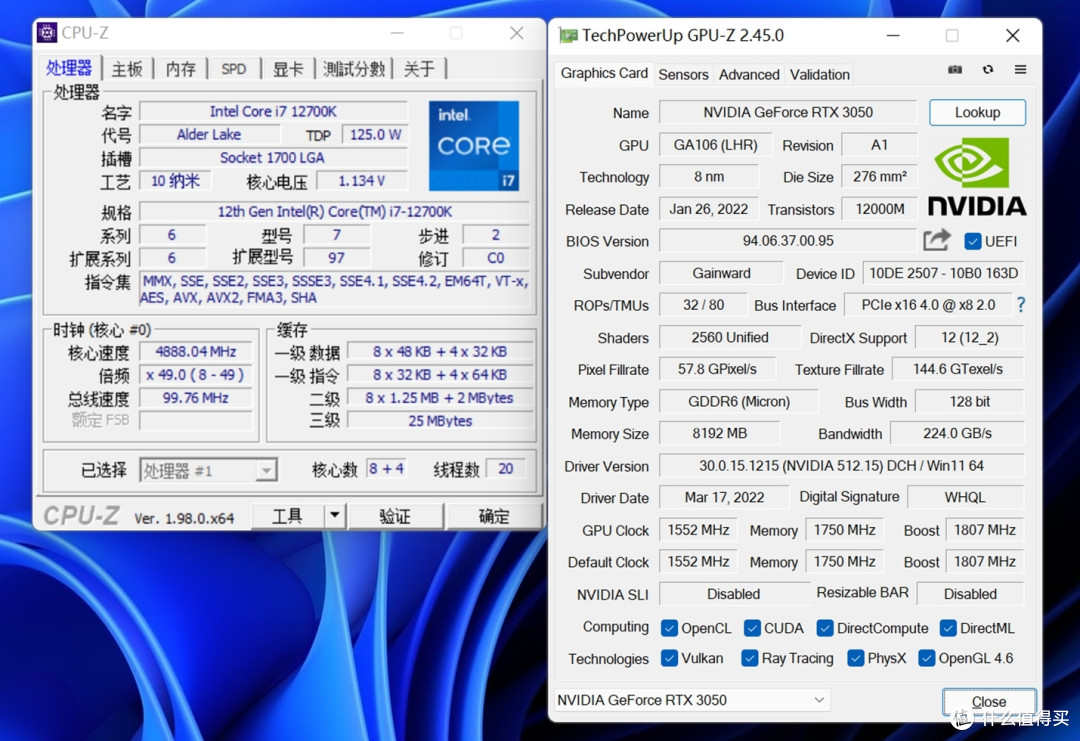Switch to the 关于 tab

(419, 69)
